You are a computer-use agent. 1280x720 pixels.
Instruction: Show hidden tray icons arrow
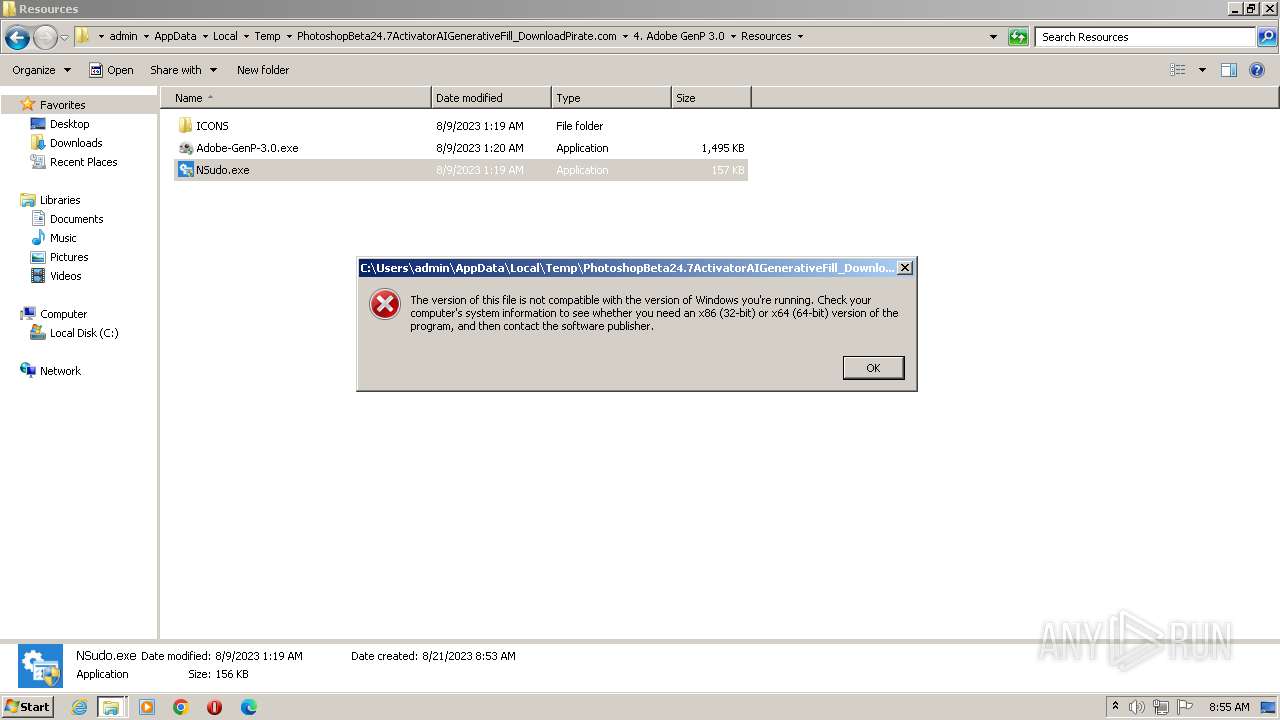pos(1115,707)
